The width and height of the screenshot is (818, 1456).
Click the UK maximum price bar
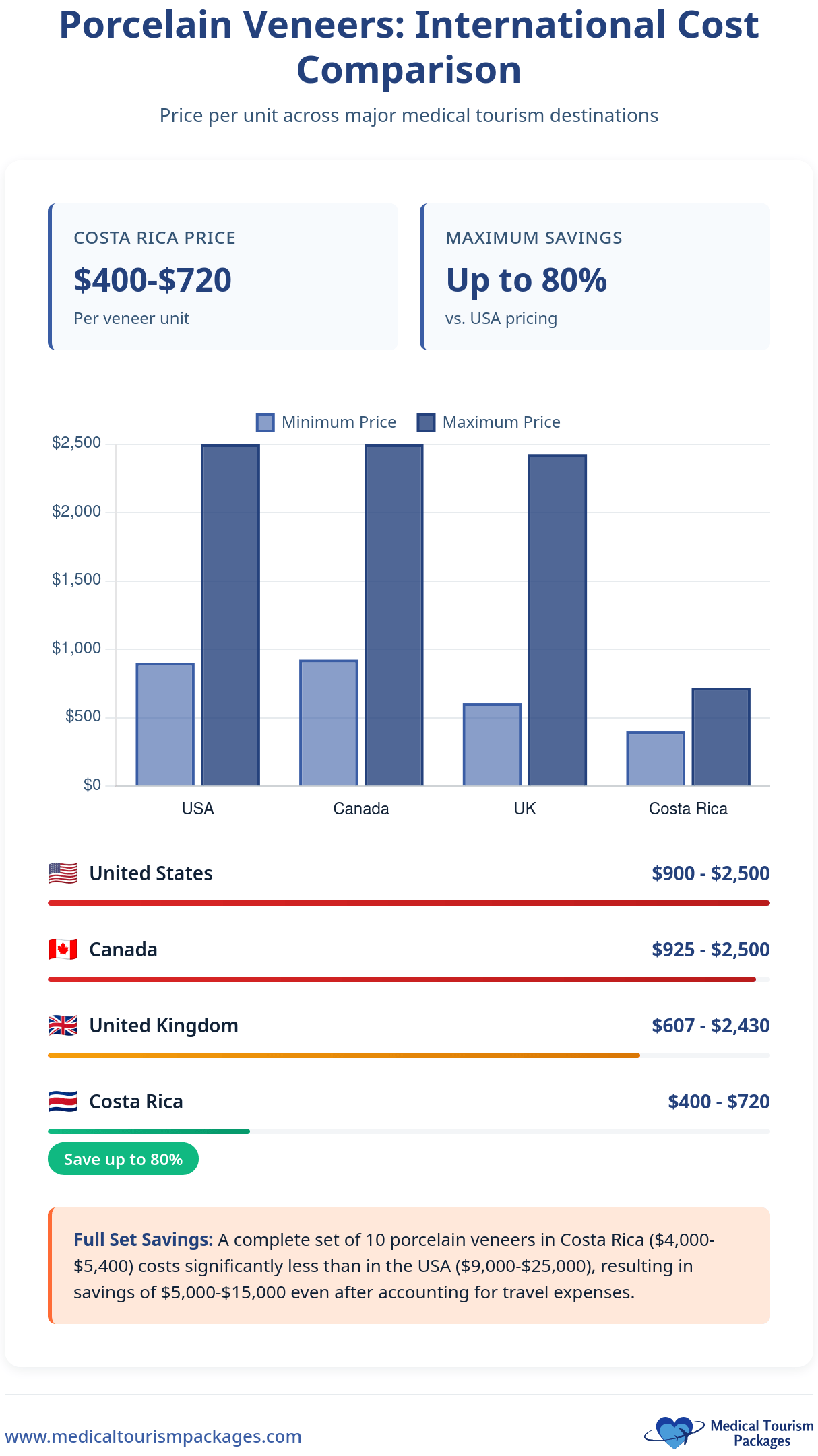(x=557, y=620)
